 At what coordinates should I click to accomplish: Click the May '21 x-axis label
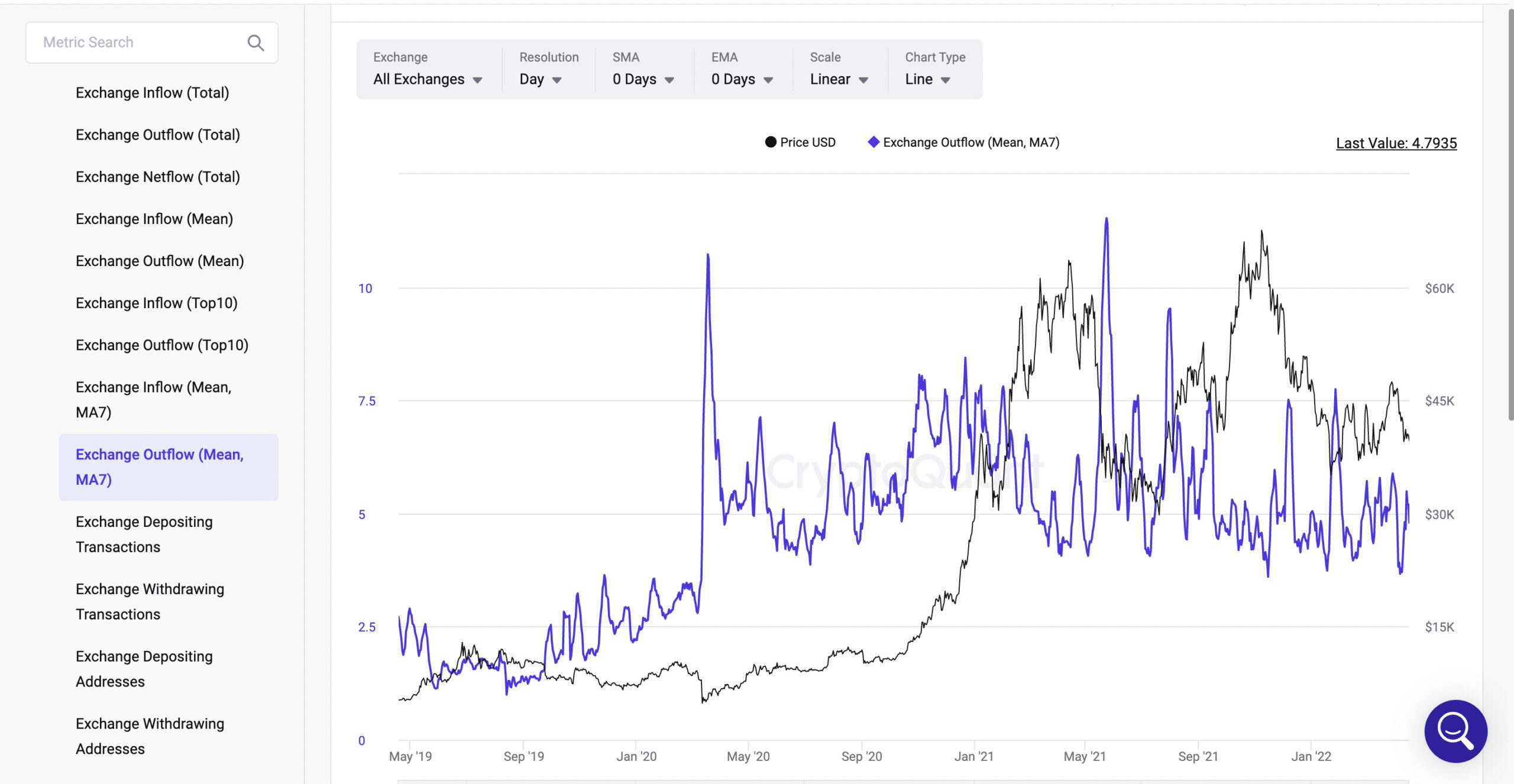coord(1085,756)
